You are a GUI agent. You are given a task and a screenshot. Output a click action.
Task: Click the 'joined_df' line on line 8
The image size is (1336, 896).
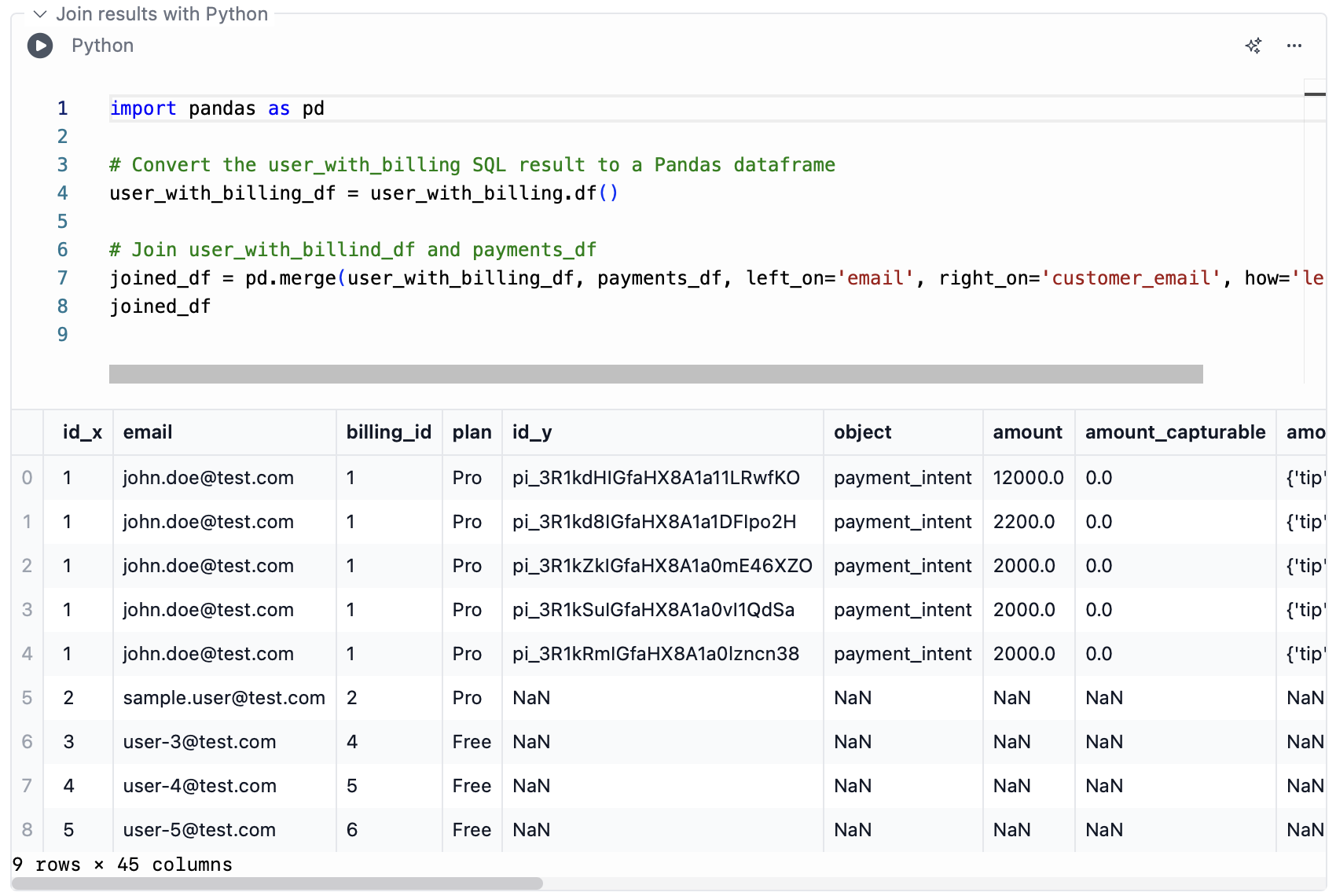(160, 307)
